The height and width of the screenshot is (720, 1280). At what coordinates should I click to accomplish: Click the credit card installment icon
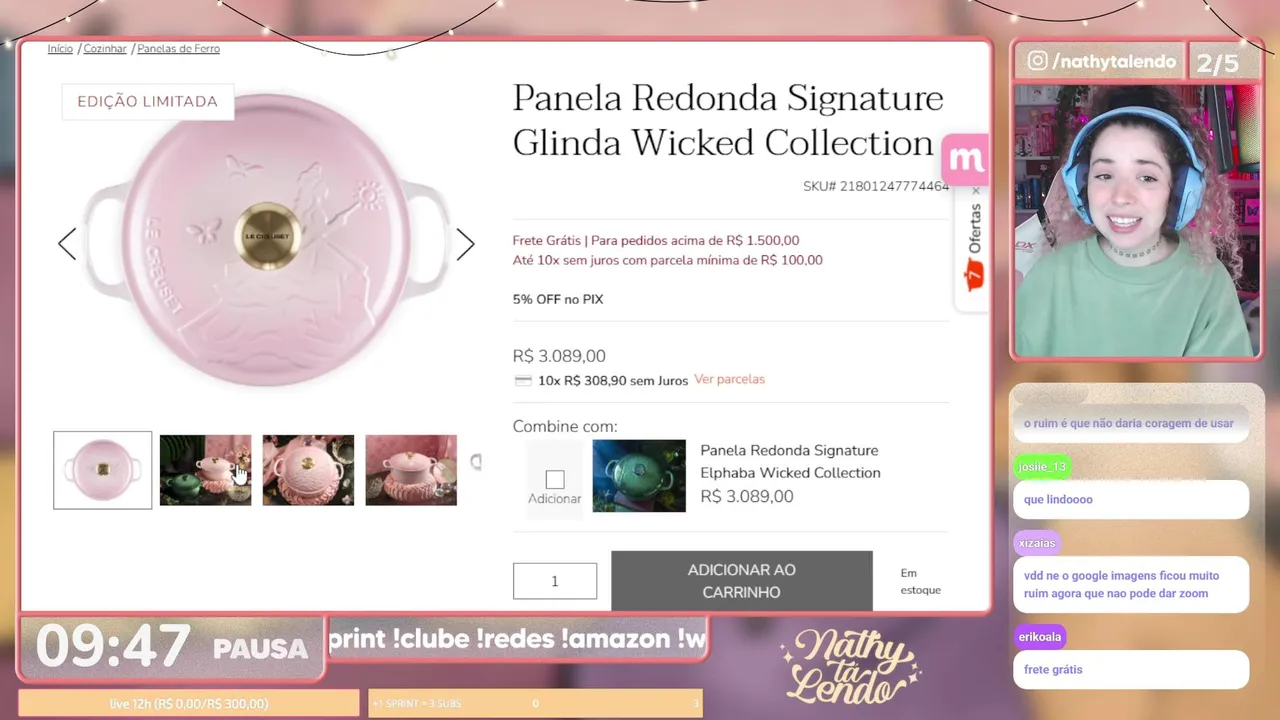click(x=522, y=381)
